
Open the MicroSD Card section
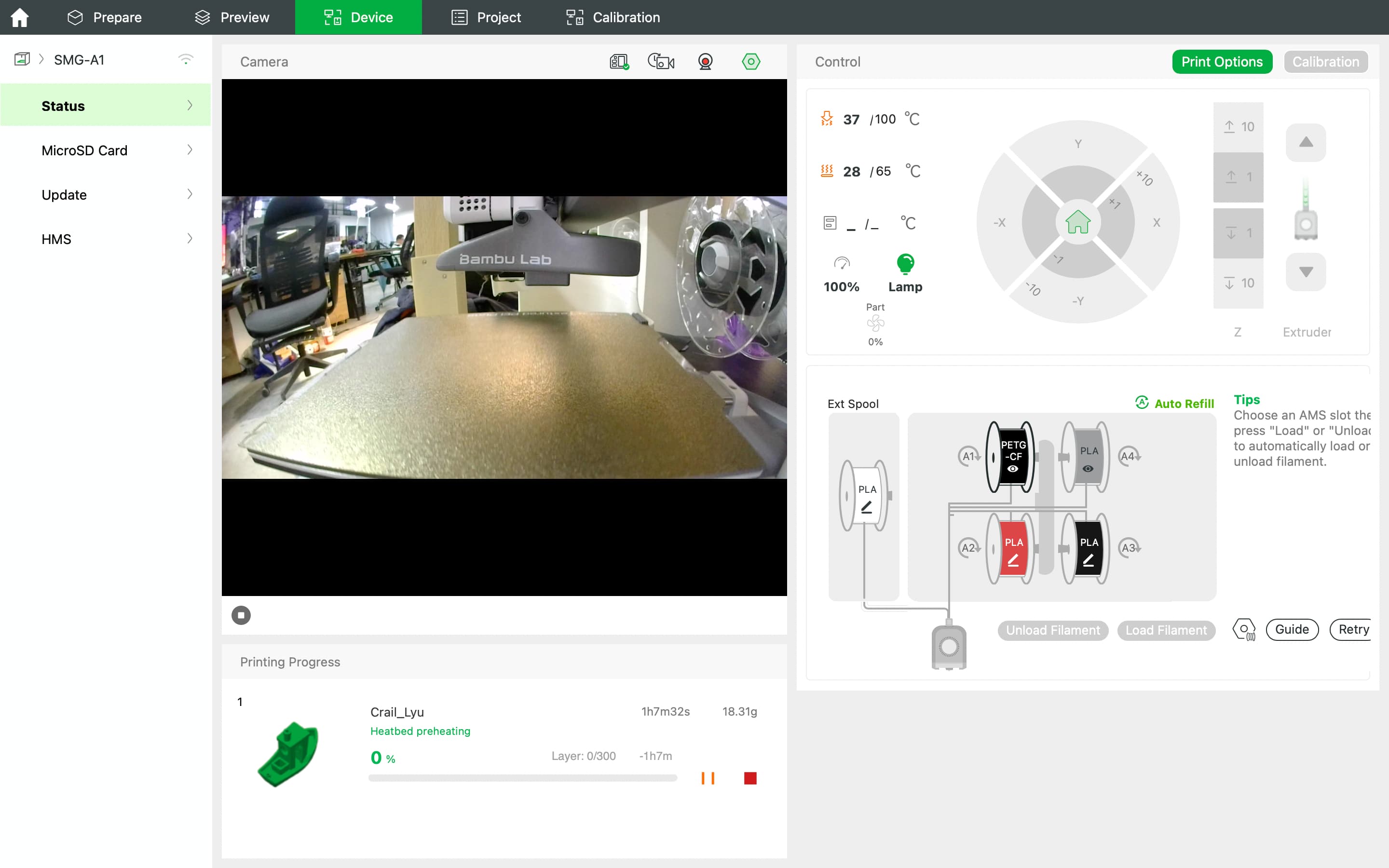click(x=106, y=150)
